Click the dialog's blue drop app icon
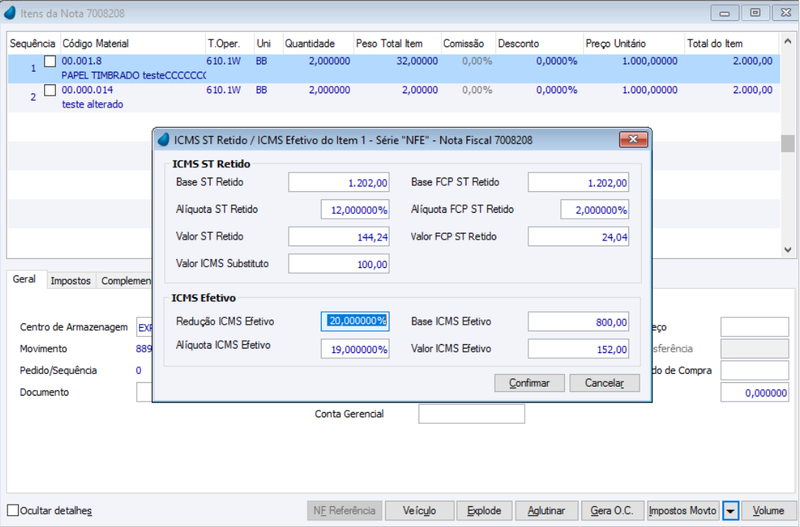Viewport: 800px width, 527px height. click(164, 140)
